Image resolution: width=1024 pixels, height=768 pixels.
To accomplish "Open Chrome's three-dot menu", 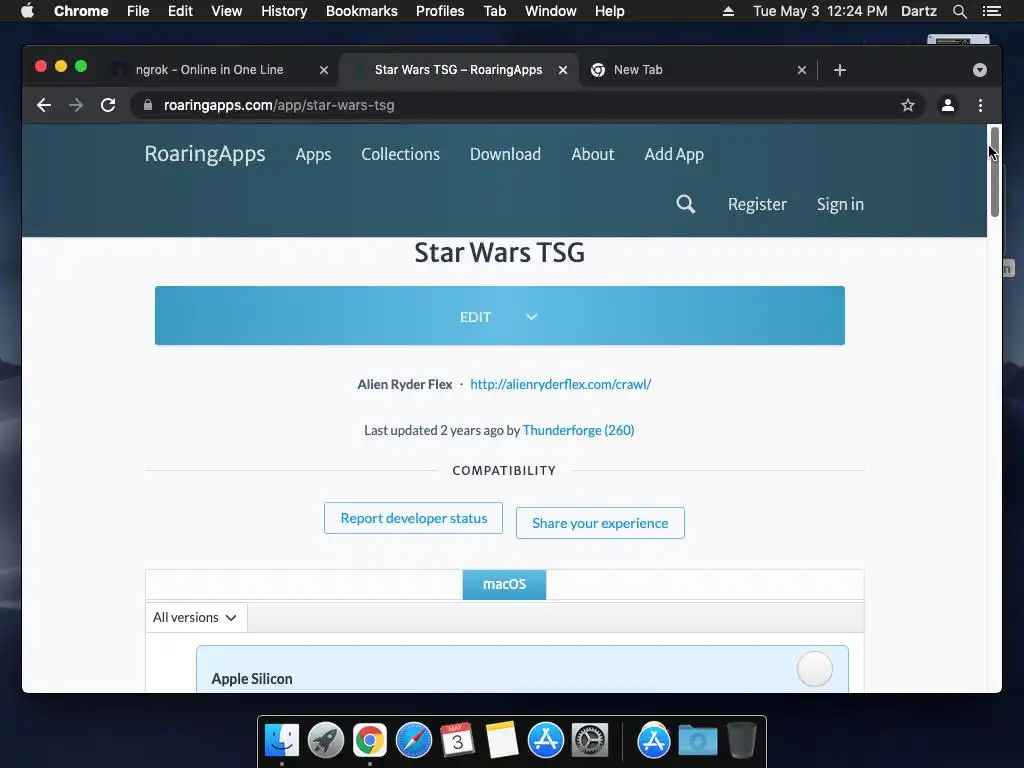I will coord(980,105).
